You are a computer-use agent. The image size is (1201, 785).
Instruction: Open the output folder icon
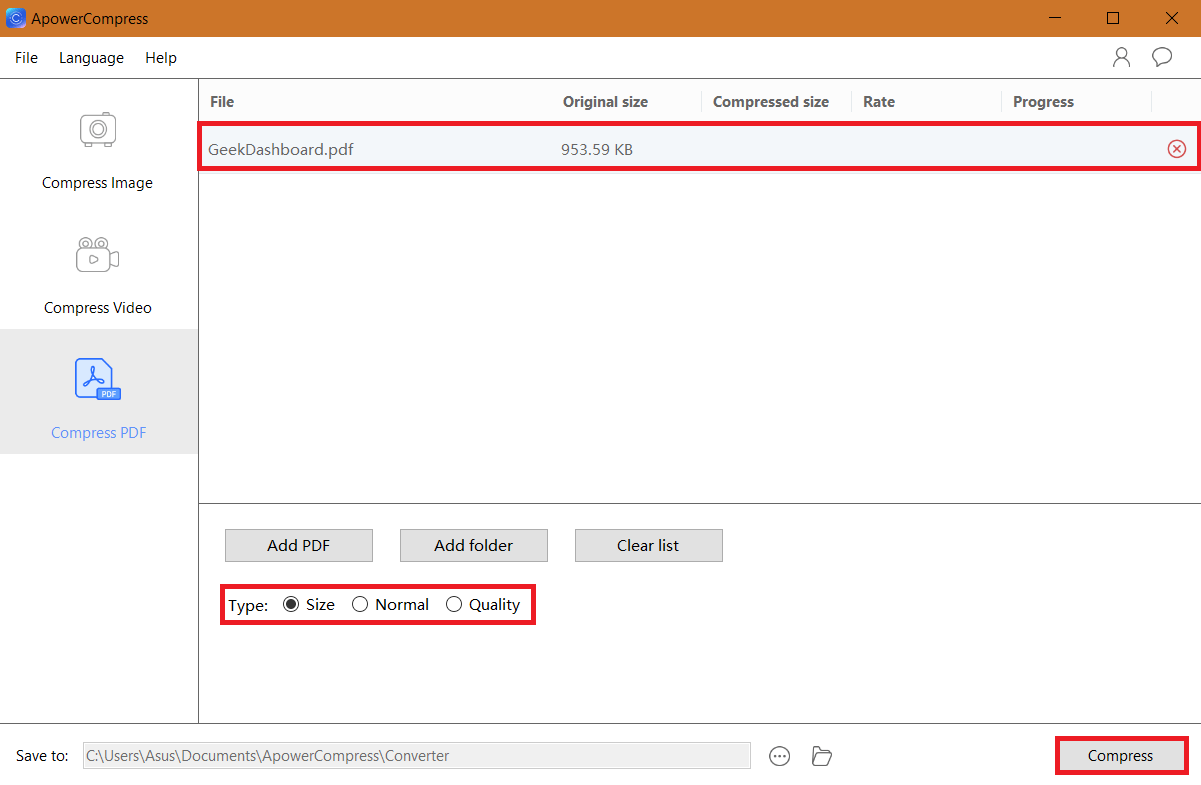pos(821,756)
